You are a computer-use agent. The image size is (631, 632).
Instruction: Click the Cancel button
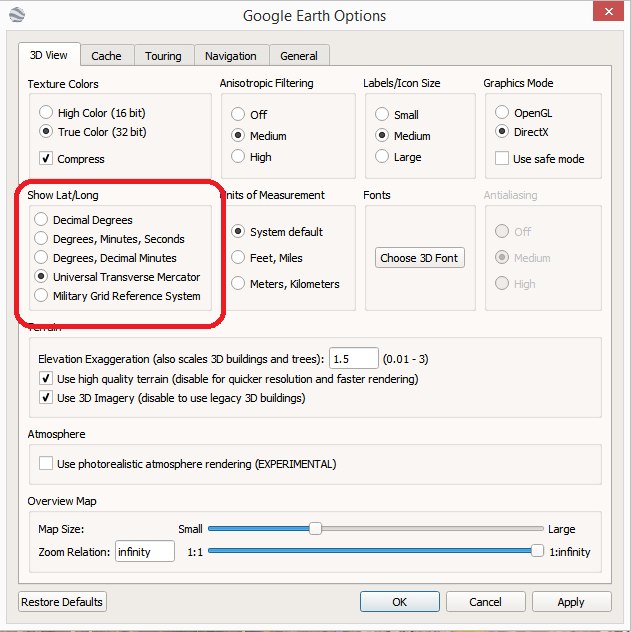[x=486, y=602]
